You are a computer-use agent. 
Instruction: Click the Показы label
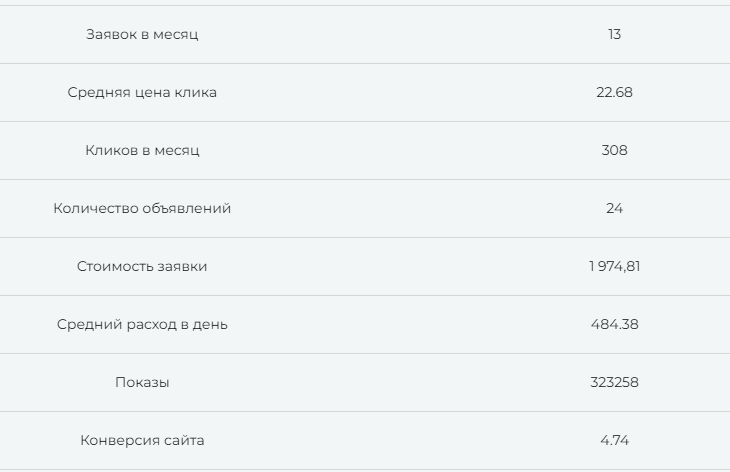click(142, 382)
